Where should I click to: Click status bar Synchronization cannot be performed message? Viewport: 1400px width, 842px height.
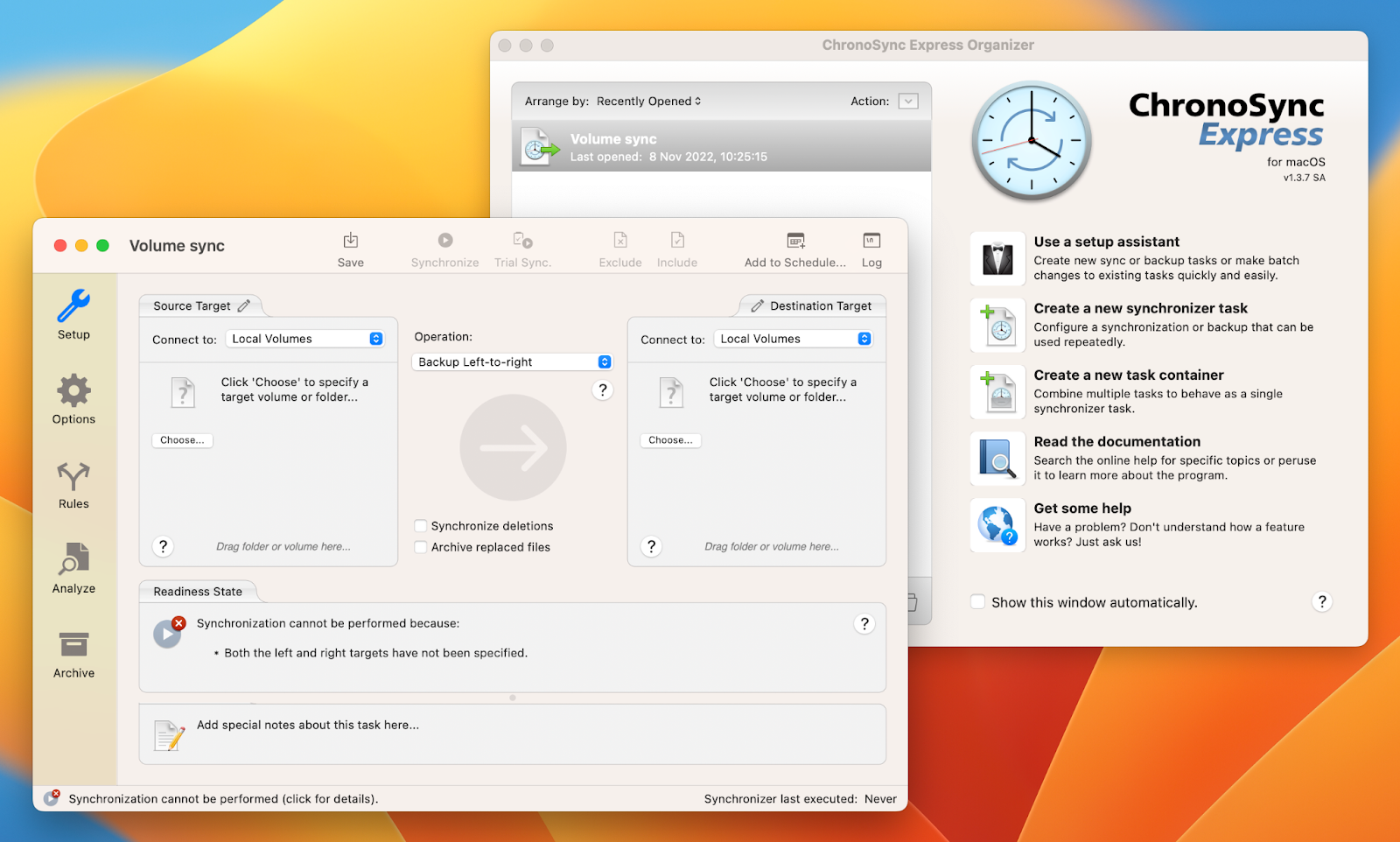223,798
